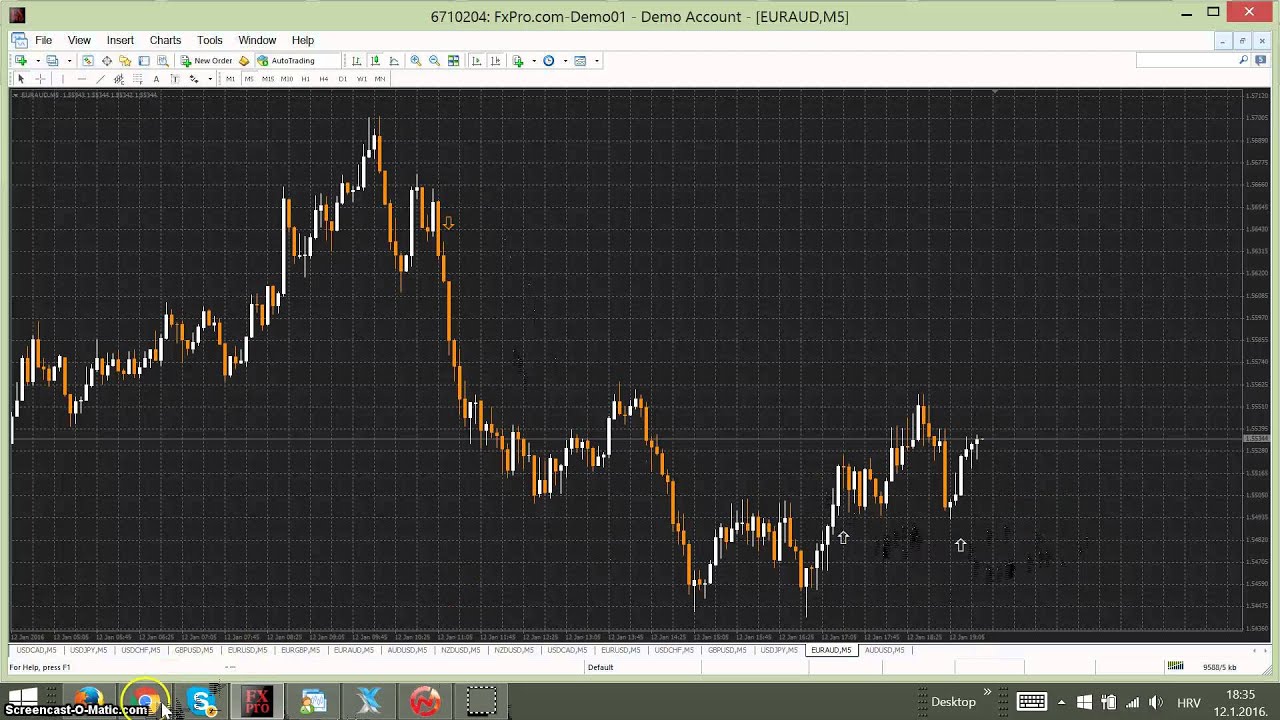This screenshot has height=720, width=1280.
Task: Zoom in on the chart
Action: [x=416, y=61]
